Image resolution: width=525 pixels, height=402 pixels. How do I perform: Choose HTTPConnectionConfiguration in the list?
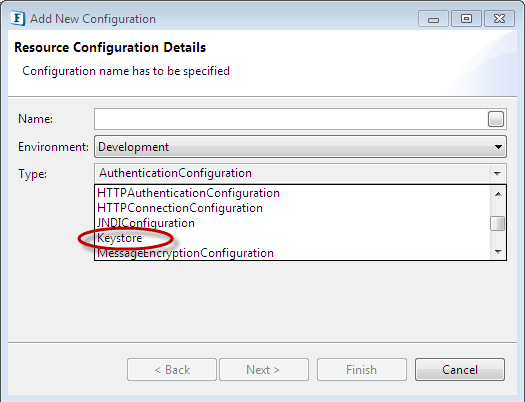(x=180, y=208)
